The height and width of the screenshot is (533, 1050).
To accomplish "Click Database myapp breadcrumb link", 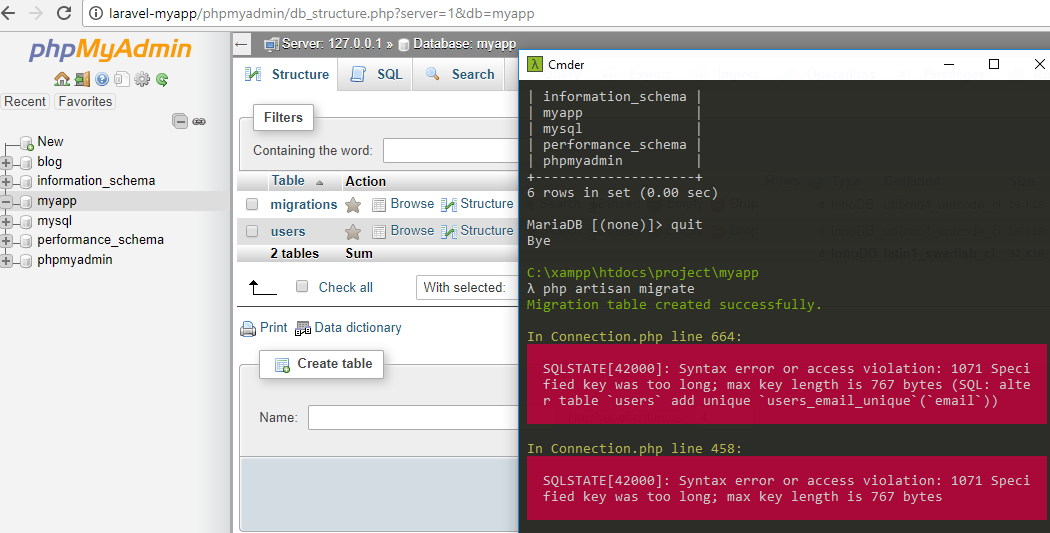I will pos(464,44).
